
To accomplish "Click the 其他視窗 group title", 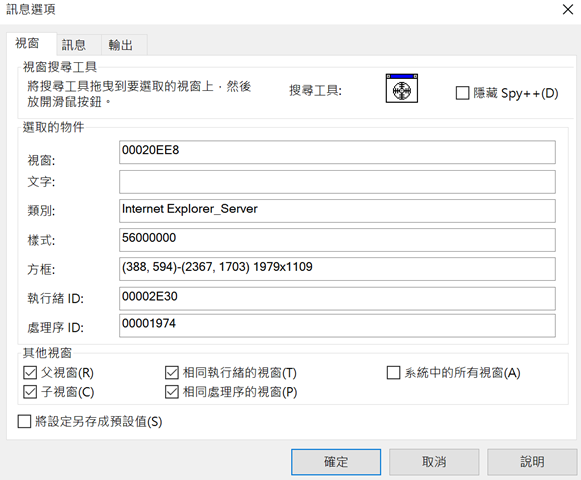I will (x=47, y=352).
